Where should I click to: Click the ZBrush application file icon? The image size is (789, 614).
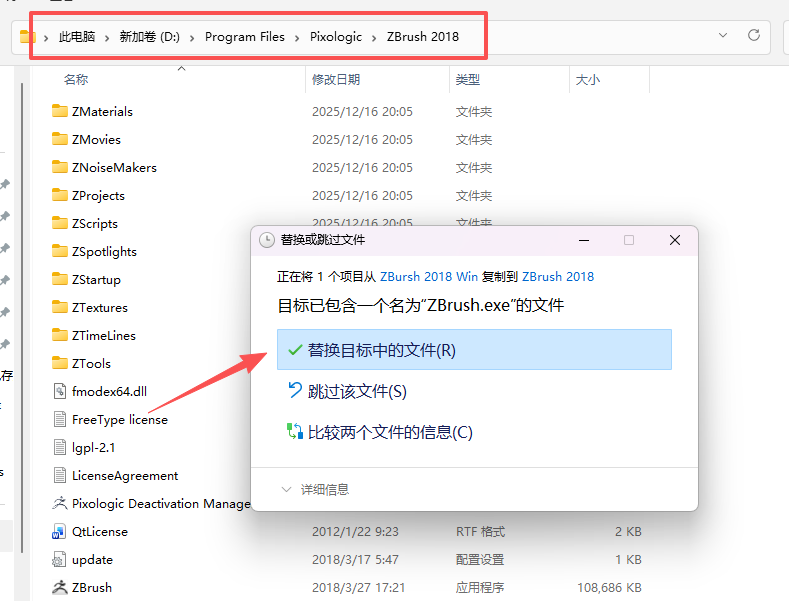click(x=60, y=588)
